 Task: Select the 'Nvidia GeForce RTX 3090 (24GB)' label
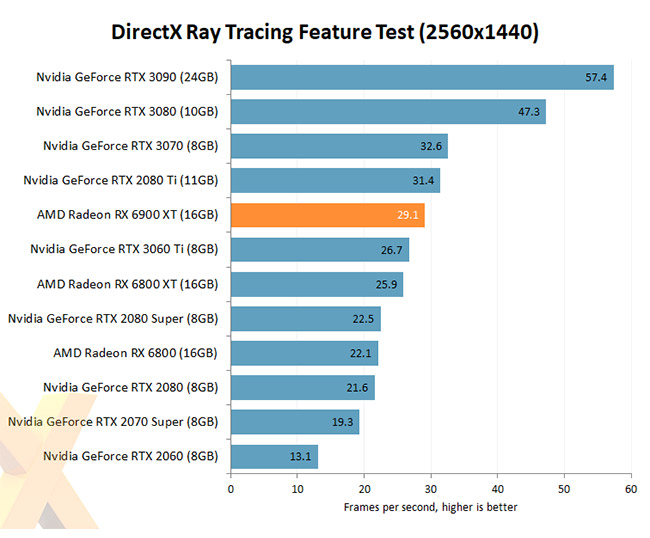pos(127,77)
